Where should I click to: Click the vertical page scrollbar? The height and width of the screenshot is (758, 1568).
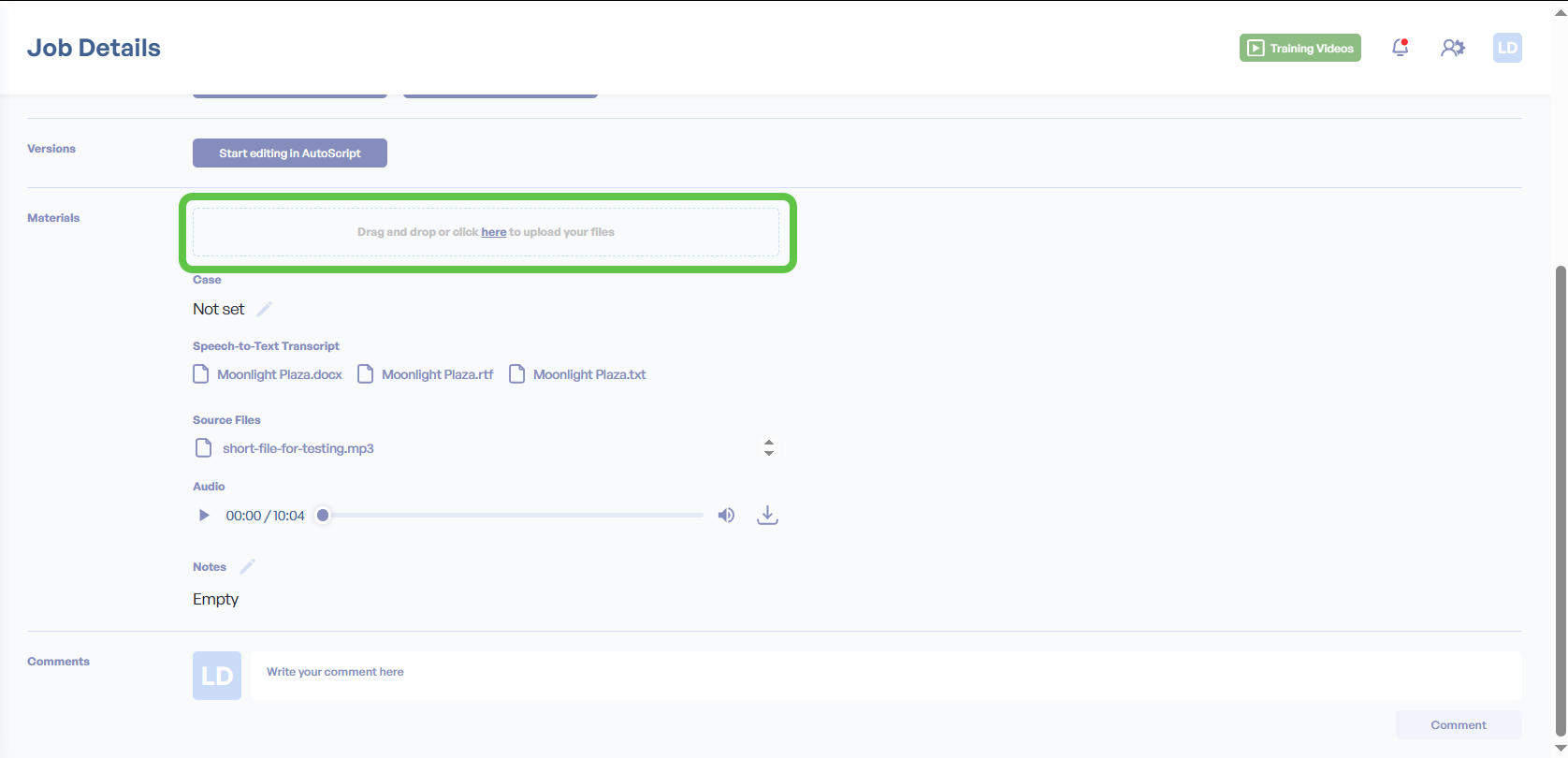point(1560,496)
